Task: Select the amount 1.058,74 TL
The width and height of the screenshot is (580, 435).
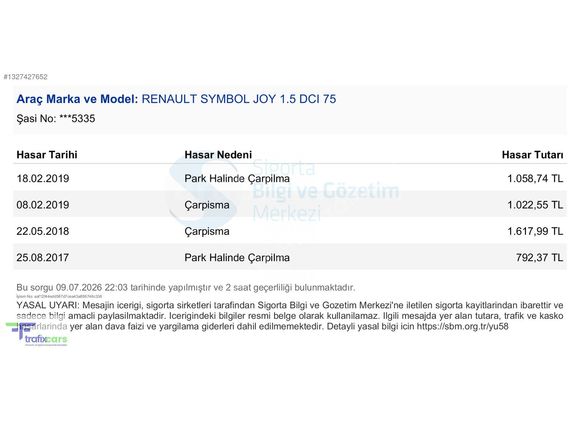Action: pyautogui.click(x=535, y=179)
